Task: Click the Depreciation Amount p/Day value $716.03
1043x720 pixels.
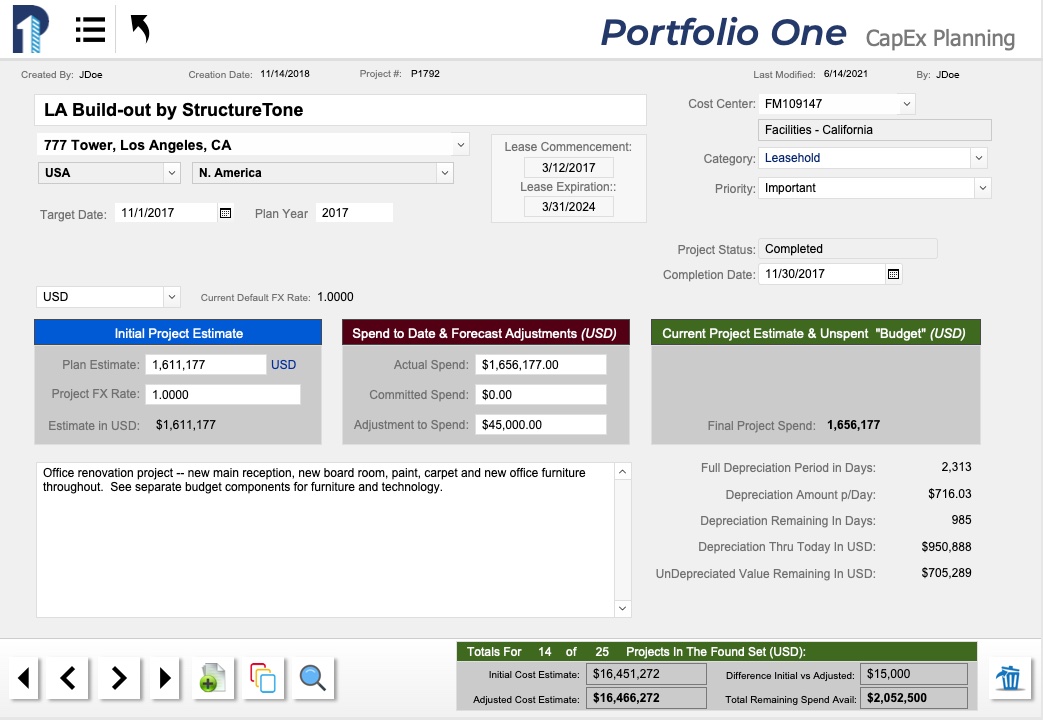Action: (949, 494)
